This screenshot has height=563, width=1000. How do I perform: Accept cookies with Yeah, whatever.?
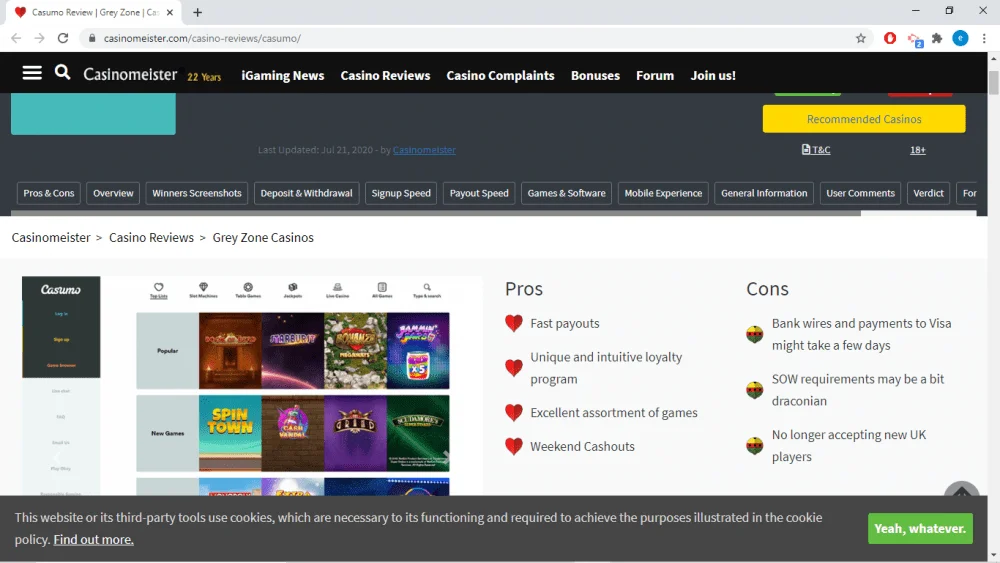point(920,529)
